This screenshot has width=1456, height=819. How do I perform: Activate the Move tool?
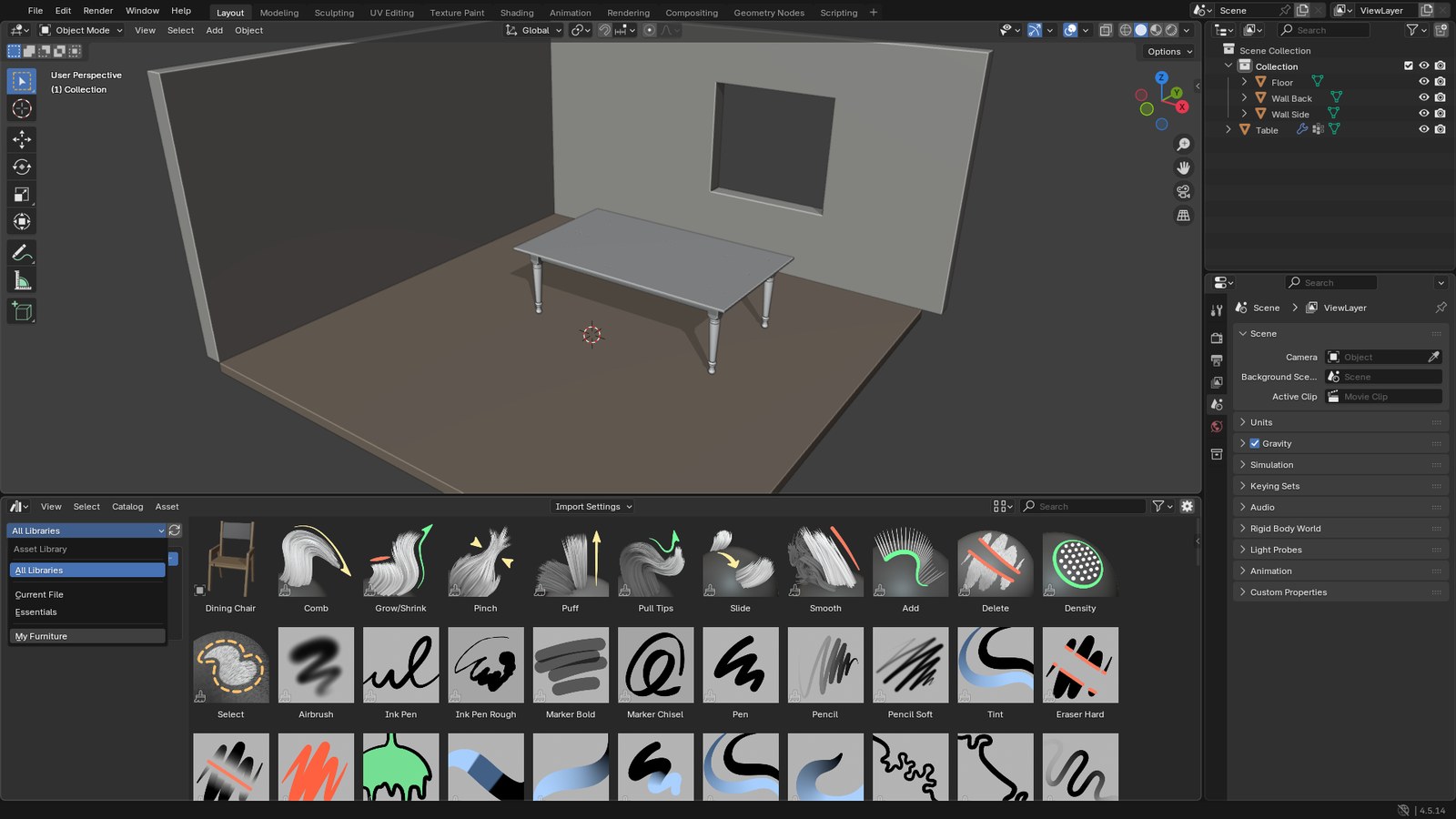click(x=22, y=139)
